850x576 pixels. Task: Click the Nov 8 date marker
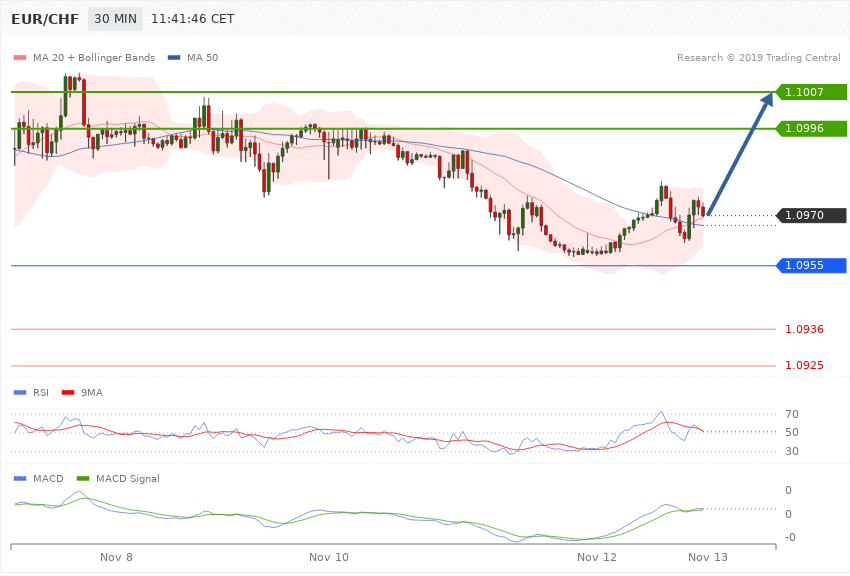(116, 558)
